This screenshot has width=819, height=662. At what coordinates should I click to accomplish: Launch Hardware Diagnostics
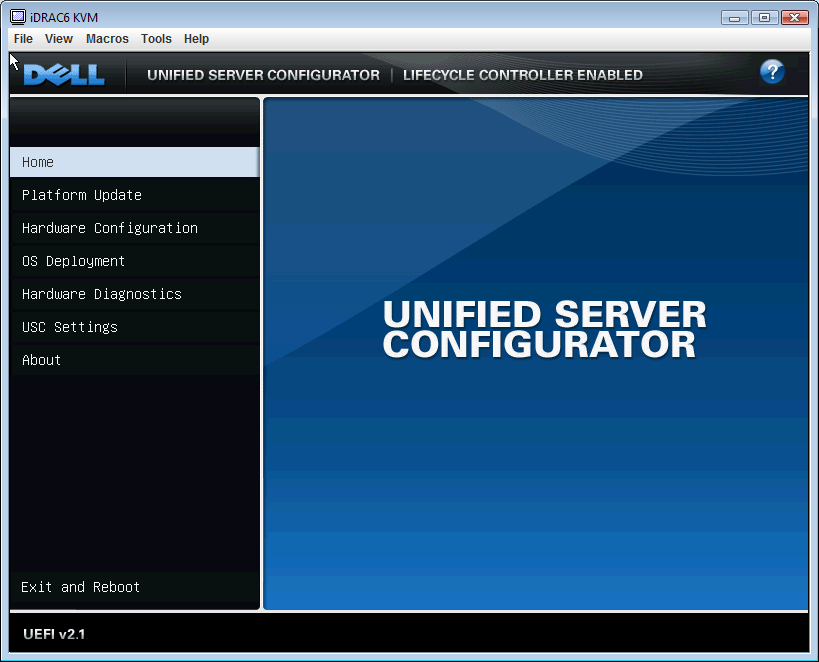135,294
